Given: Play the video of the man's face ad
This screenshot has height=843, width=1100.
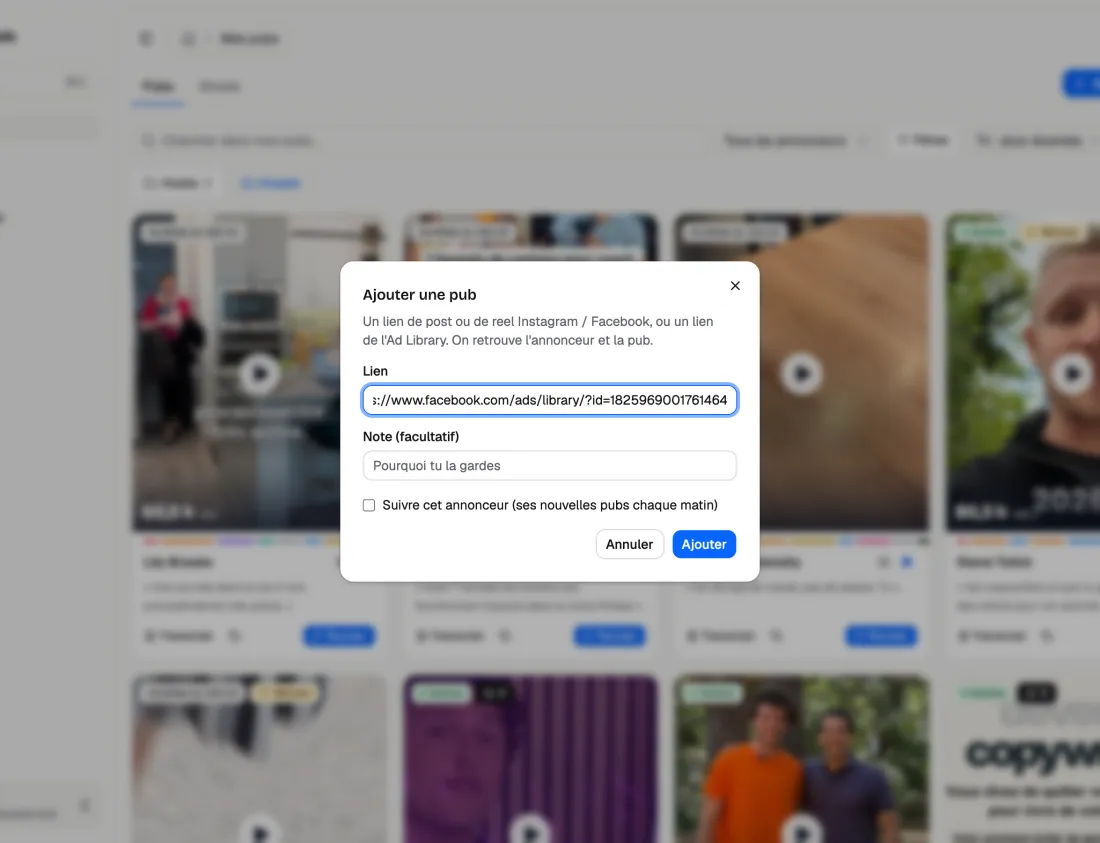Looking at the screenshot, I should point(1072,374).
